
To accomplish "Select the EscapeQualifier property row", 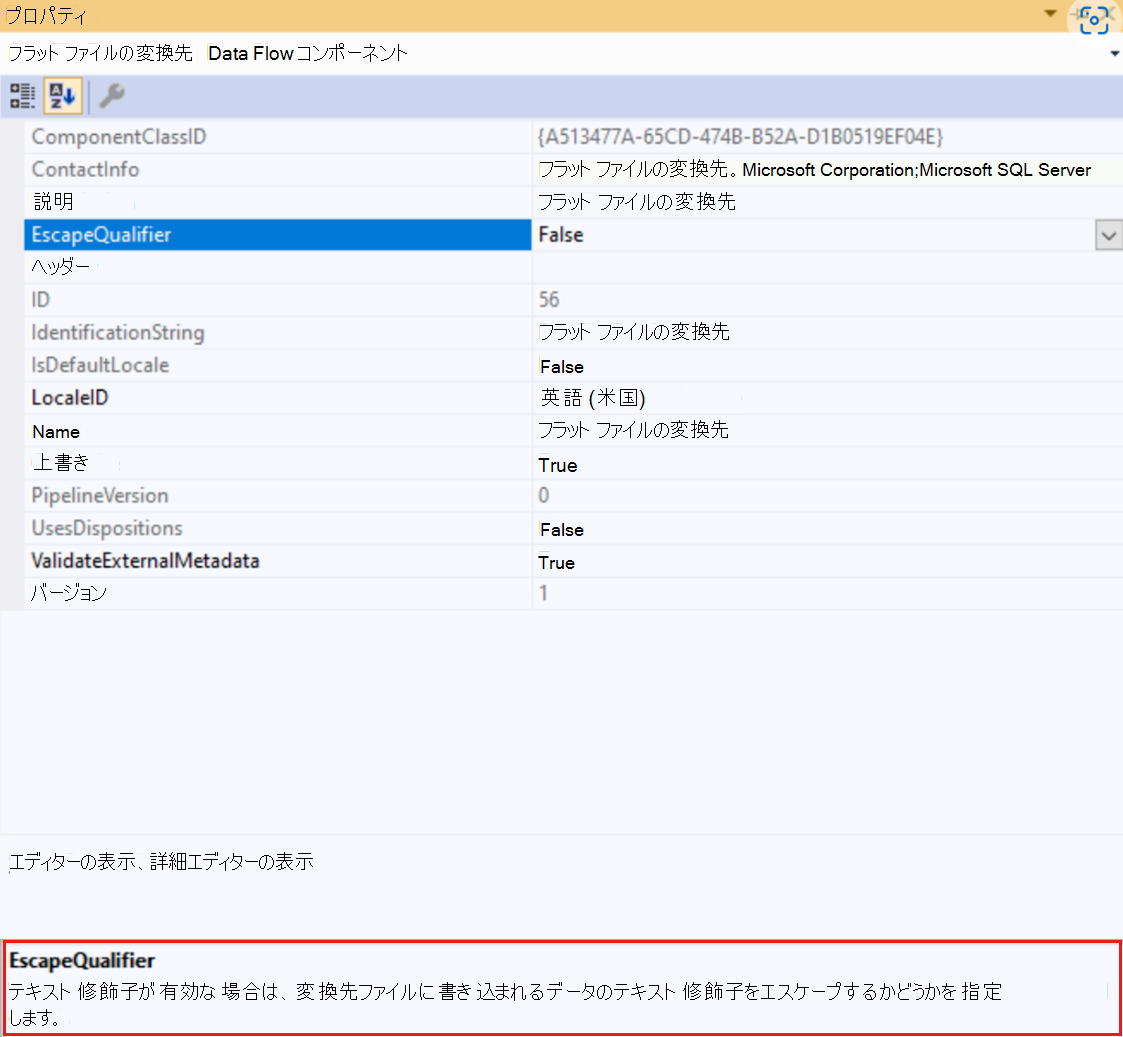I will pyautogui.click(x=278, y=235).
